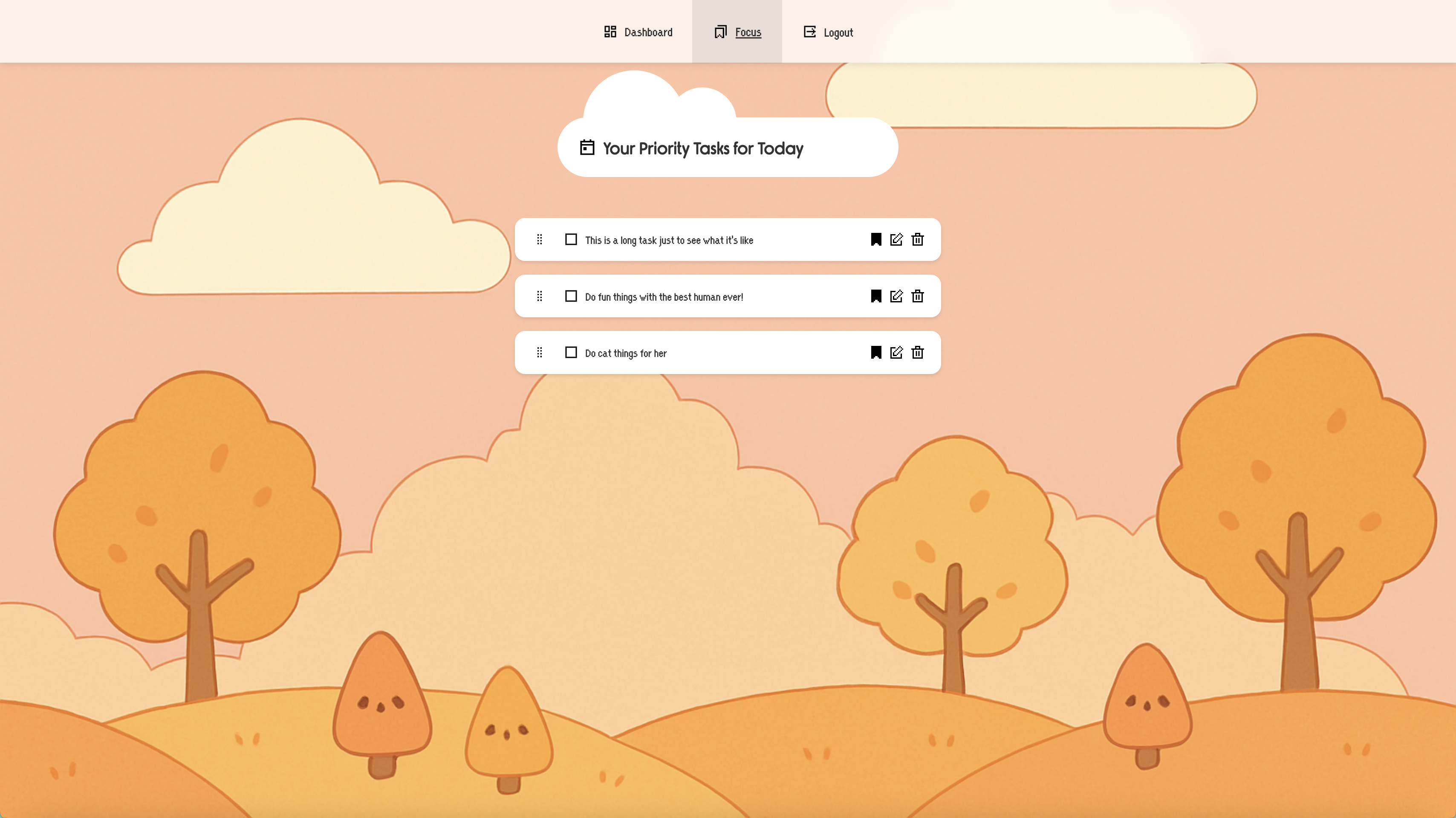This screenshot has height=818, width=1456.
Task: Click the 'Your Priority Tasks for Today' heading
Action: [x=702, y=148]
